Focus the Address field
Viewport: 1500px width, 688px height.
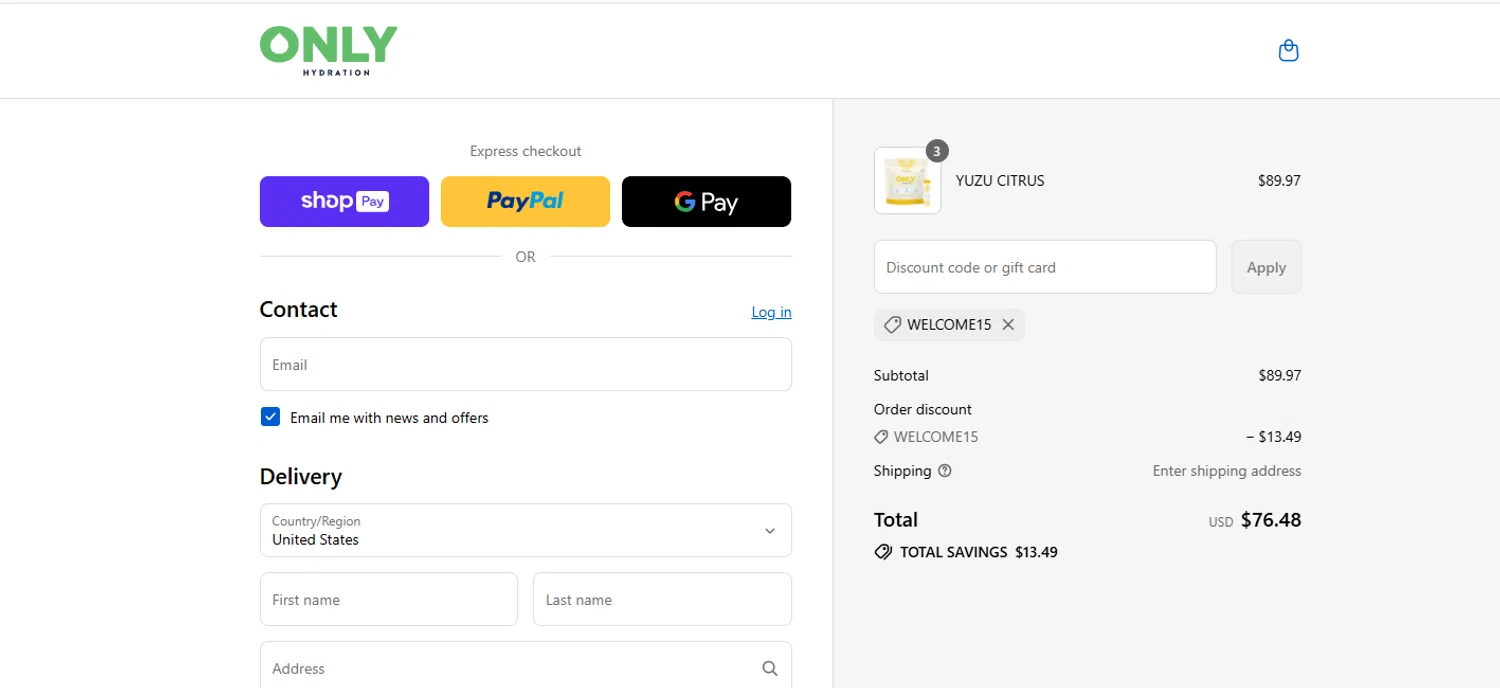(x=525, y=666)
